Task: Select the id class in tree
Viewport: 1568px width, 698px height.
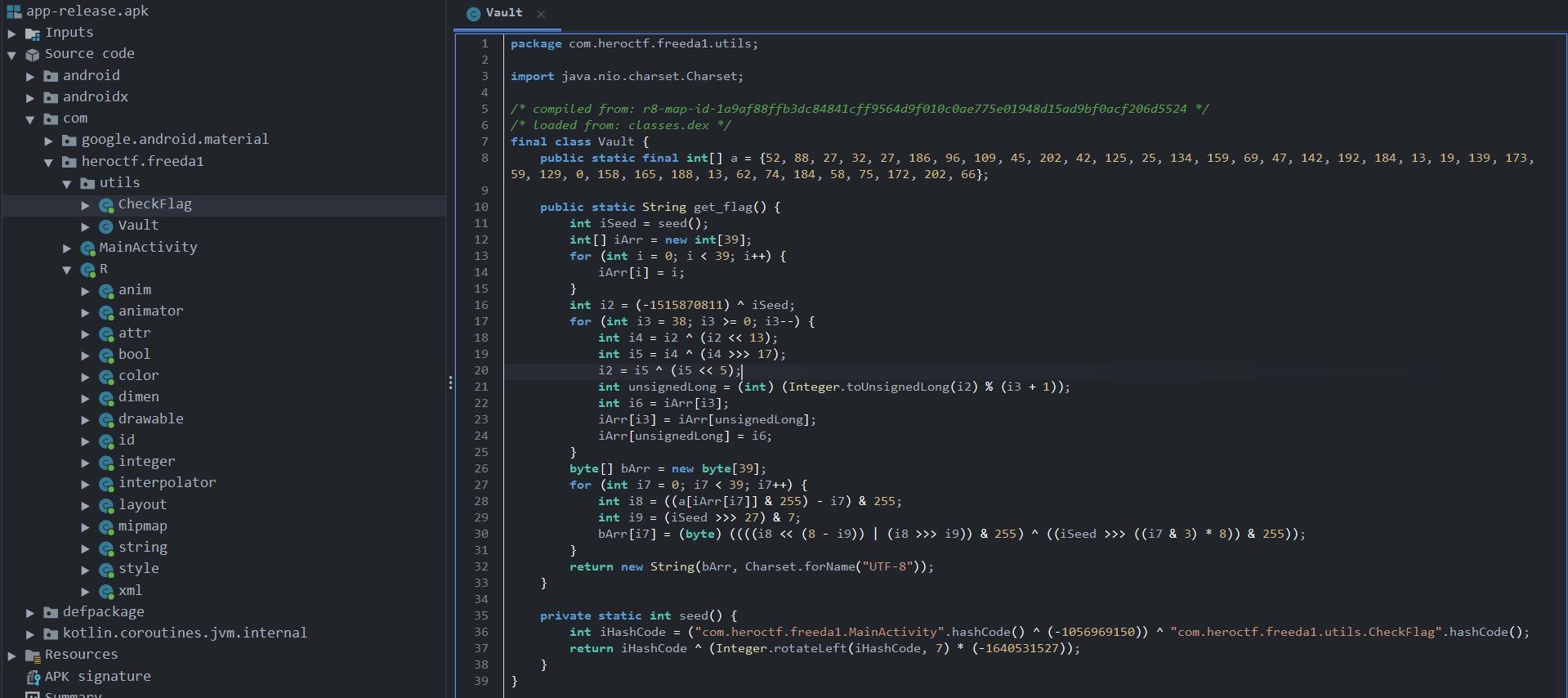Action: click(126, 440)
